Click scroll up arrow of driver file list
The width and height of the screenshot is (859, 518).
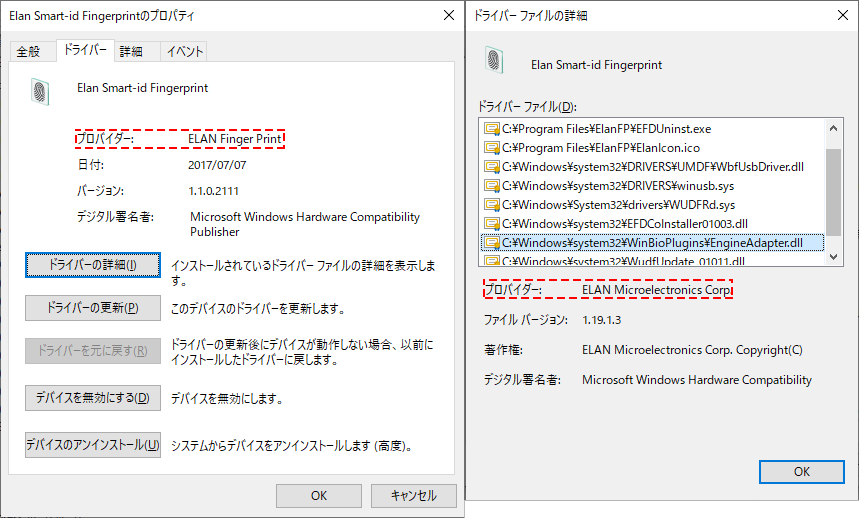[x=833, y=129]
